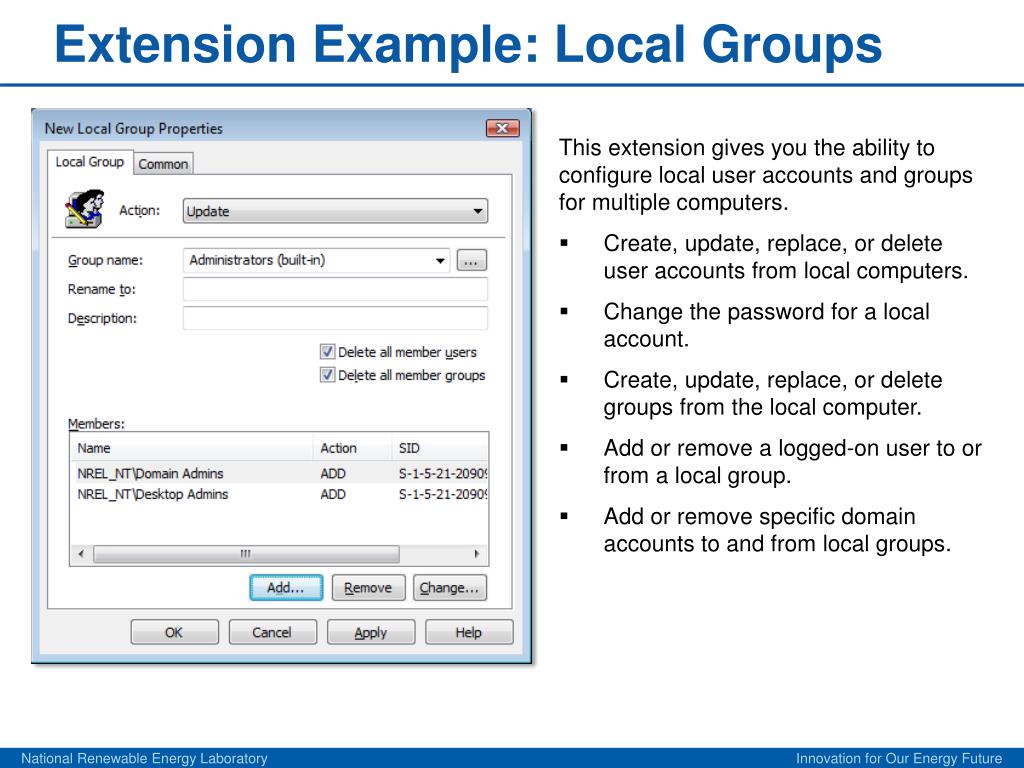Click the Administrators (built-in) group name text
The image size is (1024, 768).
point(257,260)
